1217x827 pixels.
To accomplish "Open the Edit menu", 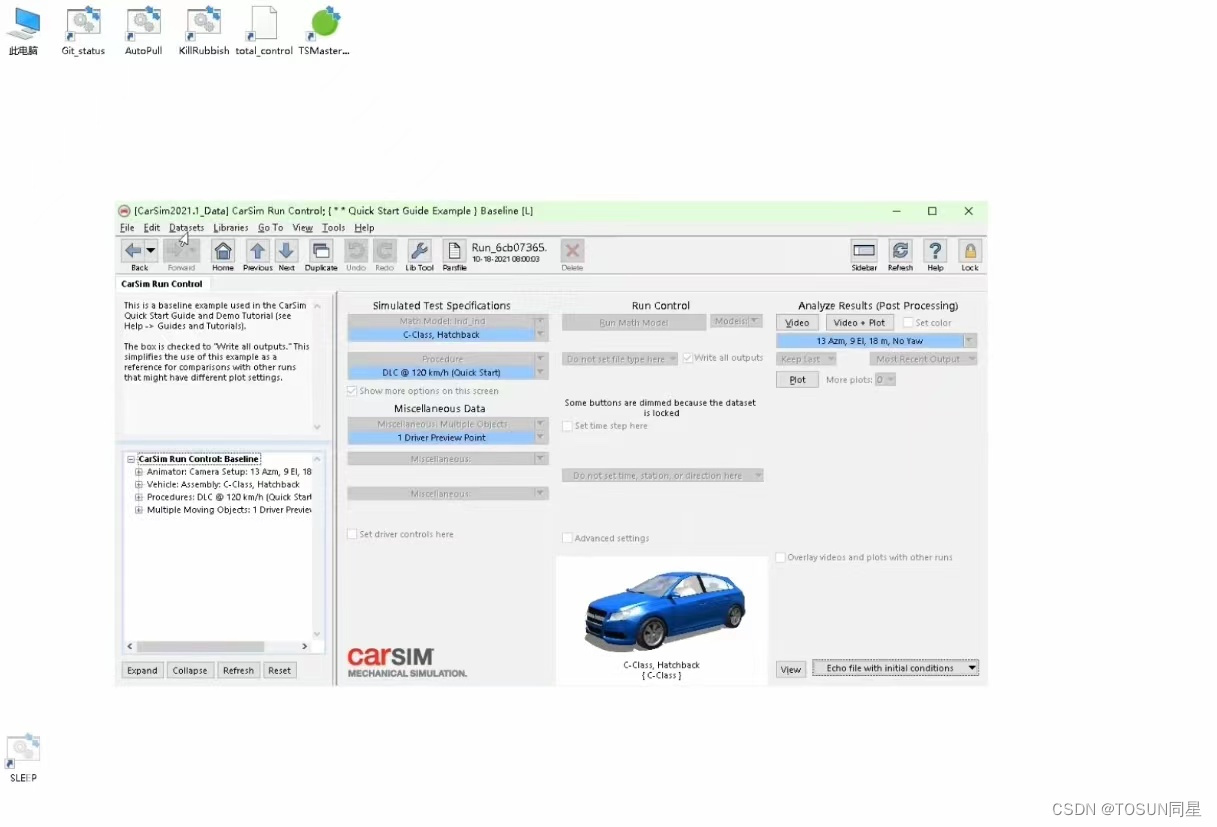I will [x=151, y=228].
